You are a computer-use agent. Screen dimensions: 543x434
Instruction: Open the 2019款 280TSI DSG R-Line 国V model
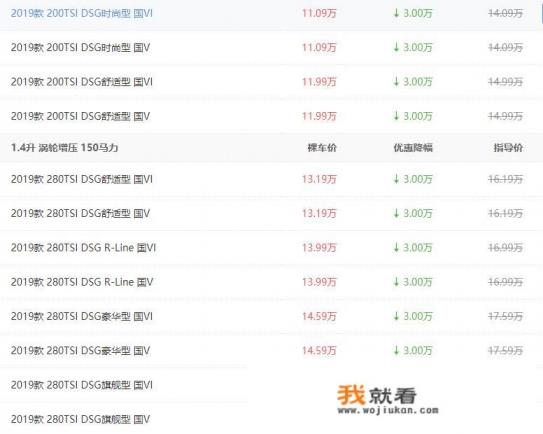(82, 282)
